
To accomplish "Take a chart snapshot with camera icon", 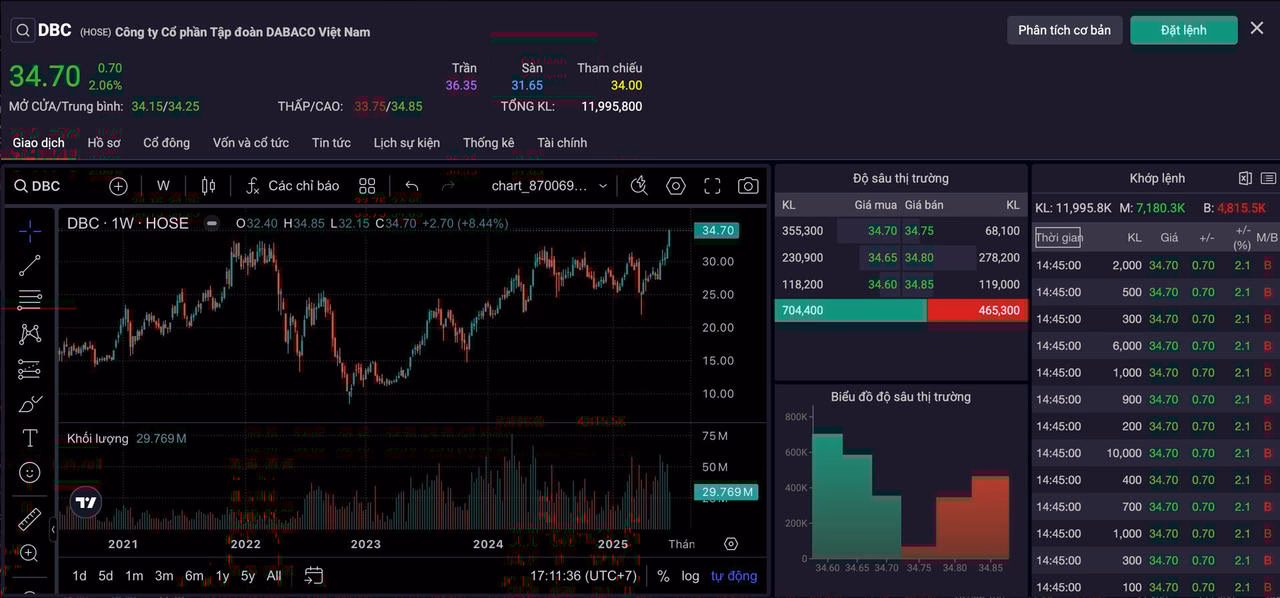I will (748, 186).
